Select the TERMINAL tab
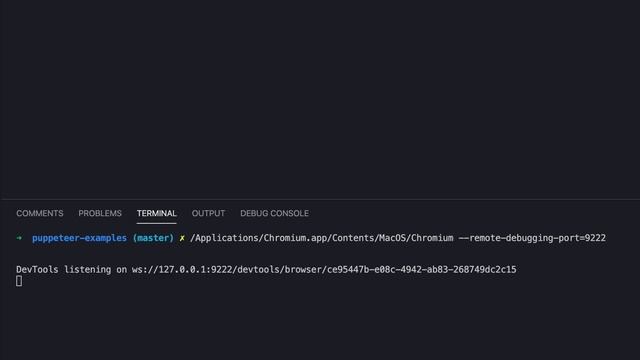640x360 pixels. click(x=157, y=213)
